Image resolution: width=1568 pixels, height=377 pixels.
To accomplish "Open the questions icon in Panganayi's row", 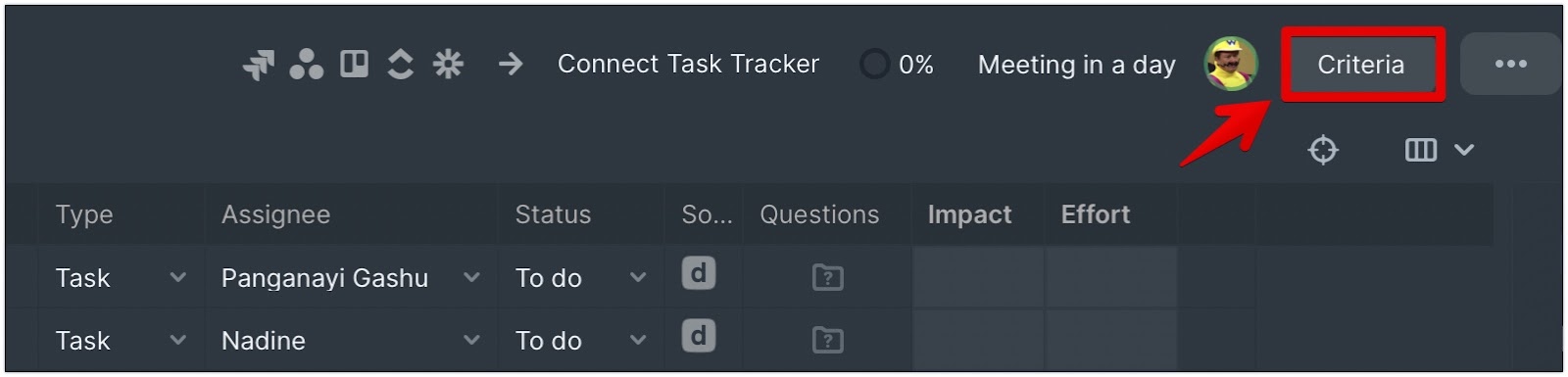I will click(828, 278).
